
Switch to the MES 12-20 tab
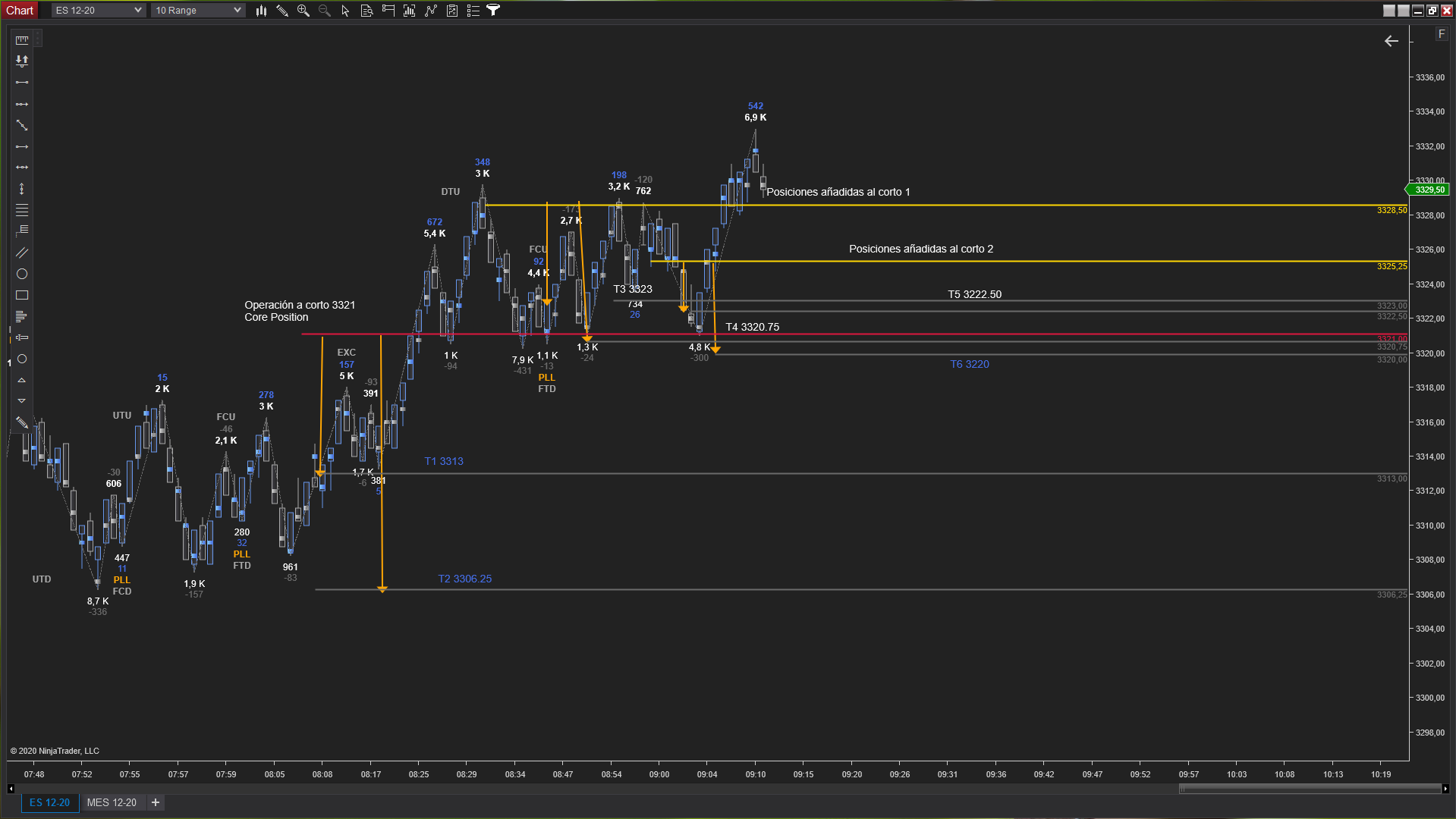112,802
